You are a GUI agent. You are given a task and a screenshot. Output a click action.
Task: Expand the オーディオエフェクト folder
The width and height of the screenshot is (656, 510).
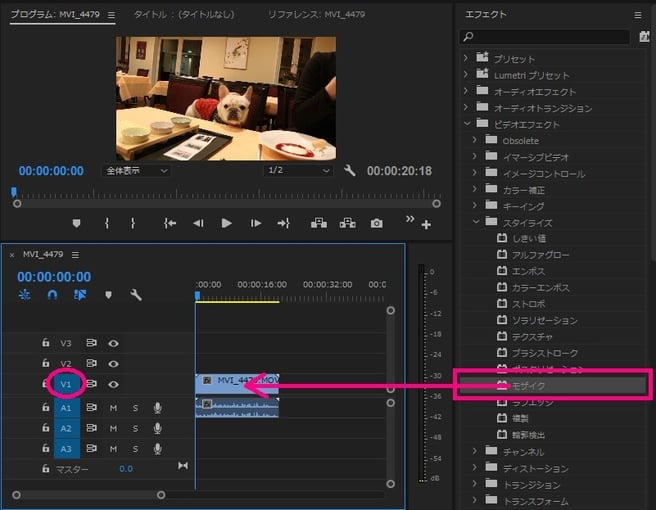(x=466, y=92)
